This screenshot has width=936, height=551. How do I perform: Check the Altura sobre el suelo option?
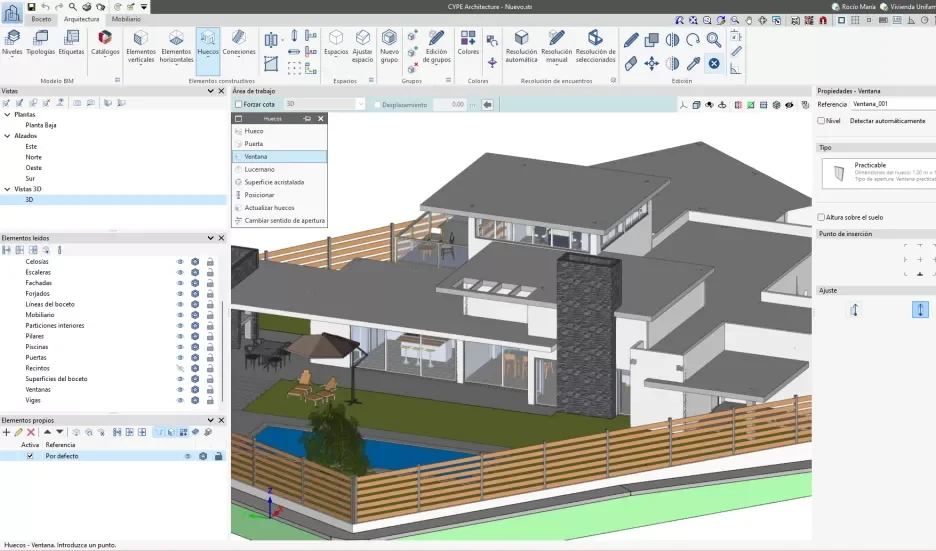point(822,217)
